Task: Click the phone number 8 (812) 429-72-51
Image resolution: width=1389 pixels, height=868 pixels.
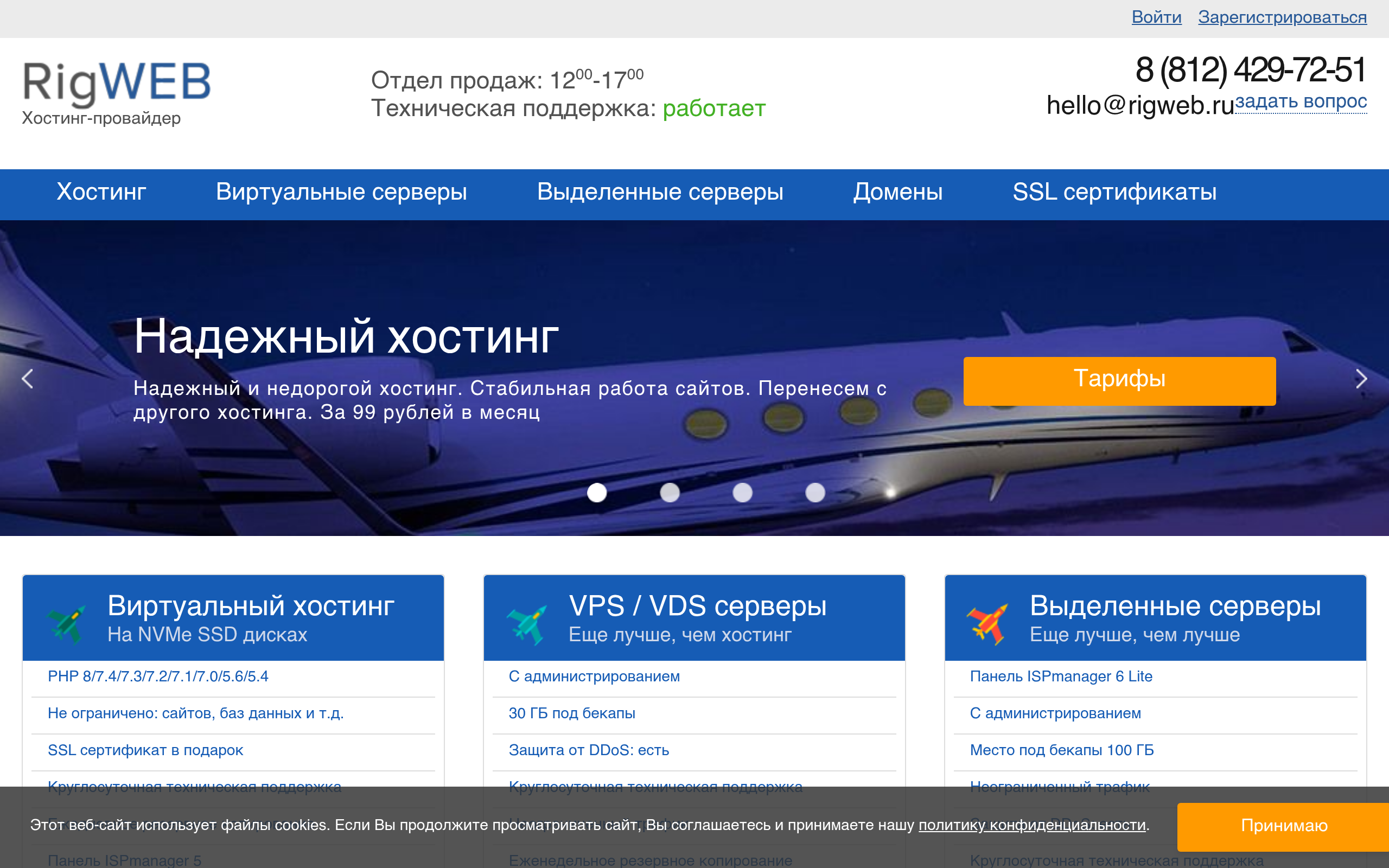Action: click(x=1251, y=70)
